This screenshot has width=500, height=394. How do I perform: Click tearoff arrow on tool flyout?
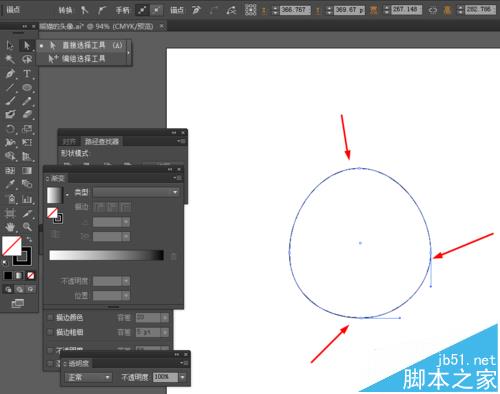129,52
